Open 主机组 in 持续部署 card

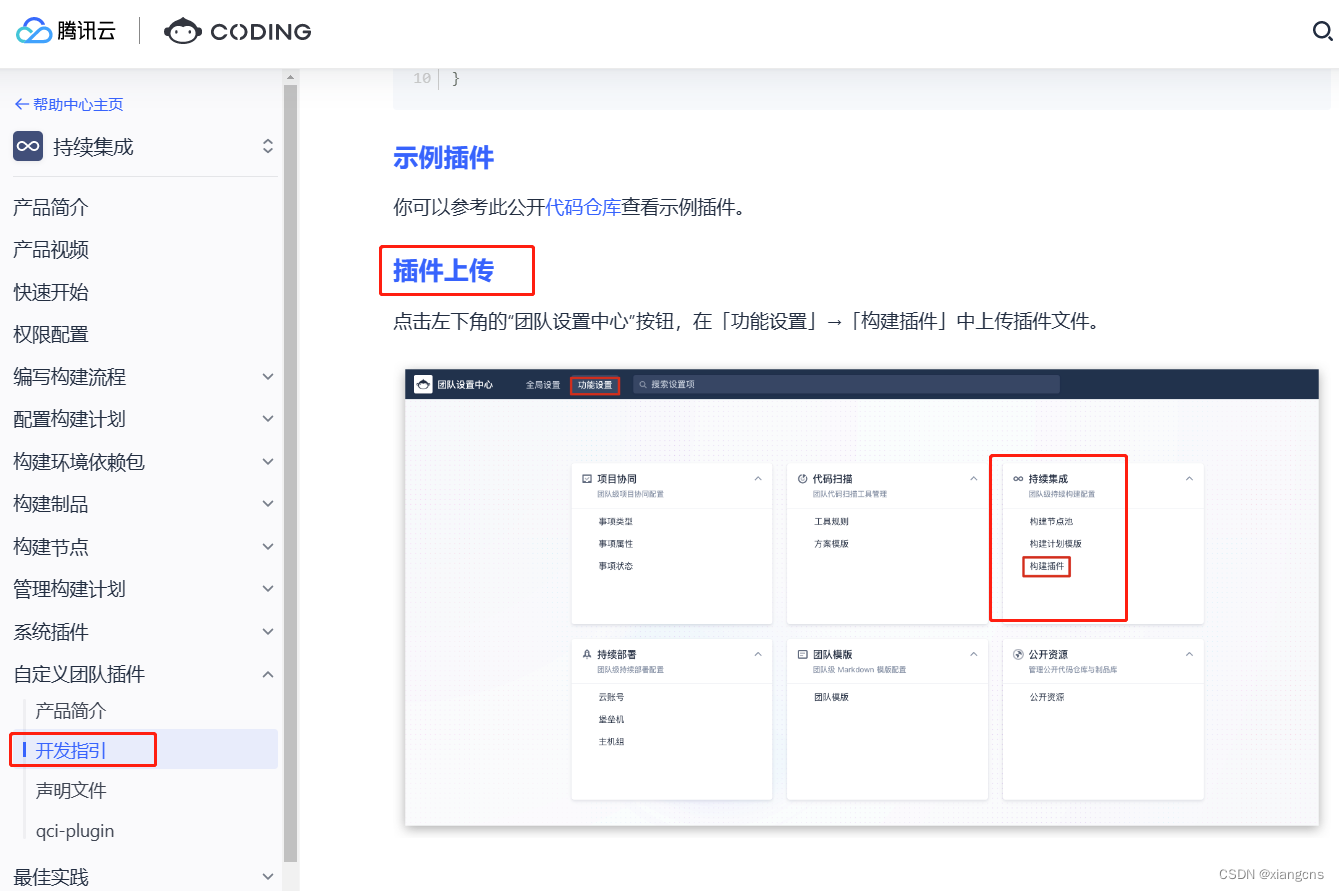(611, 742)
